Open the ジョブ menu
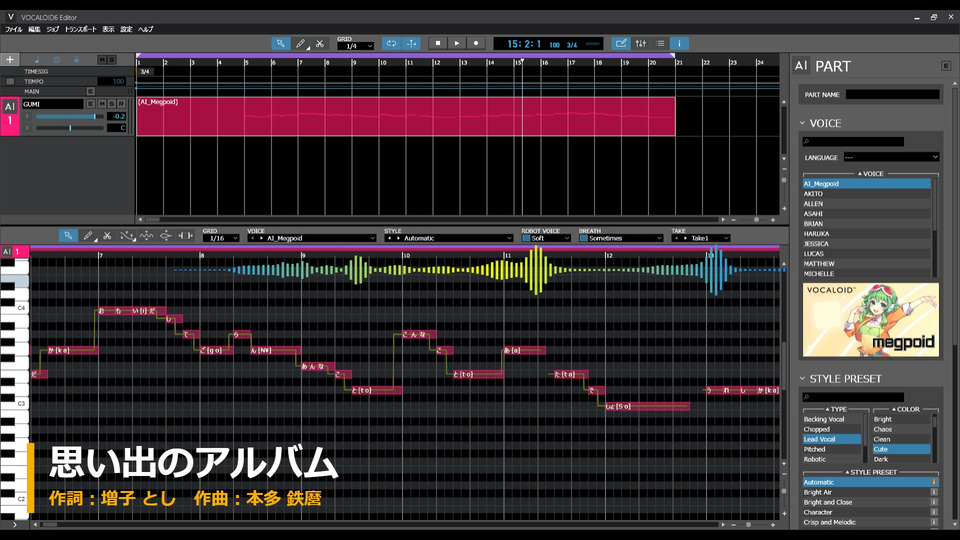 [53, 29]
